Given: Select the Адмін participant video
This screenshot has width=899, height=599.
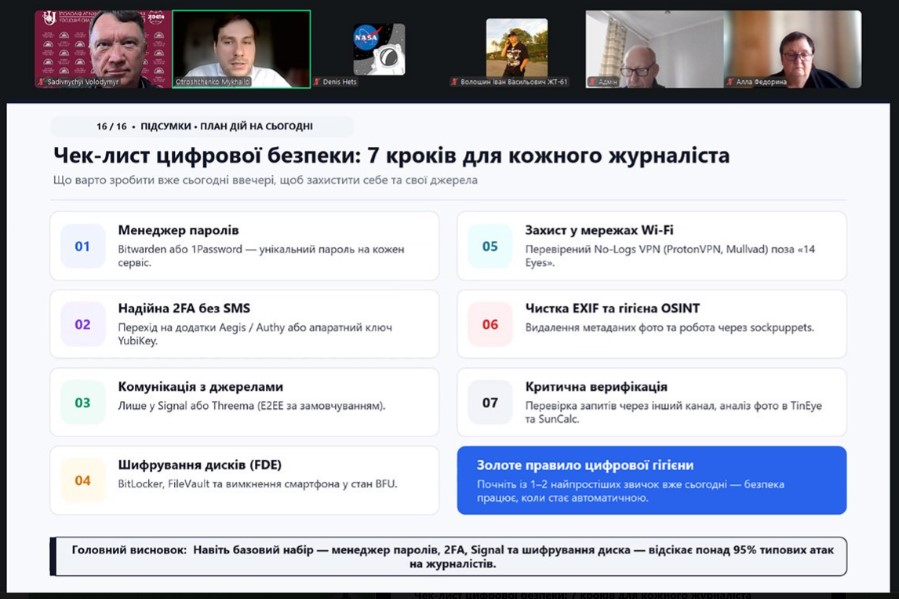Looking at the screenshot, I should click(655, 49).
